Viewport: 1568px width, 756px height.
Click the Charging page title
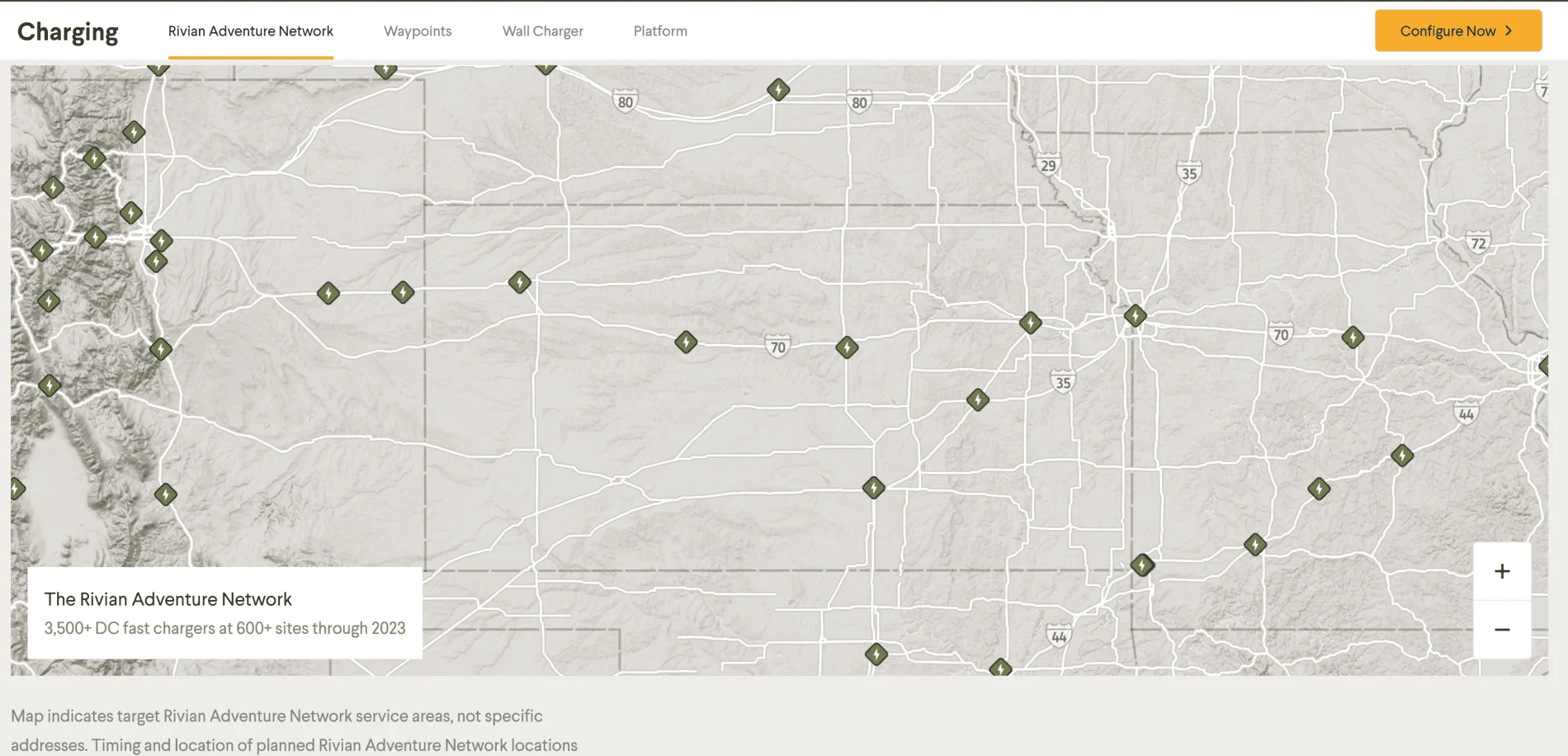coord(68,31)
